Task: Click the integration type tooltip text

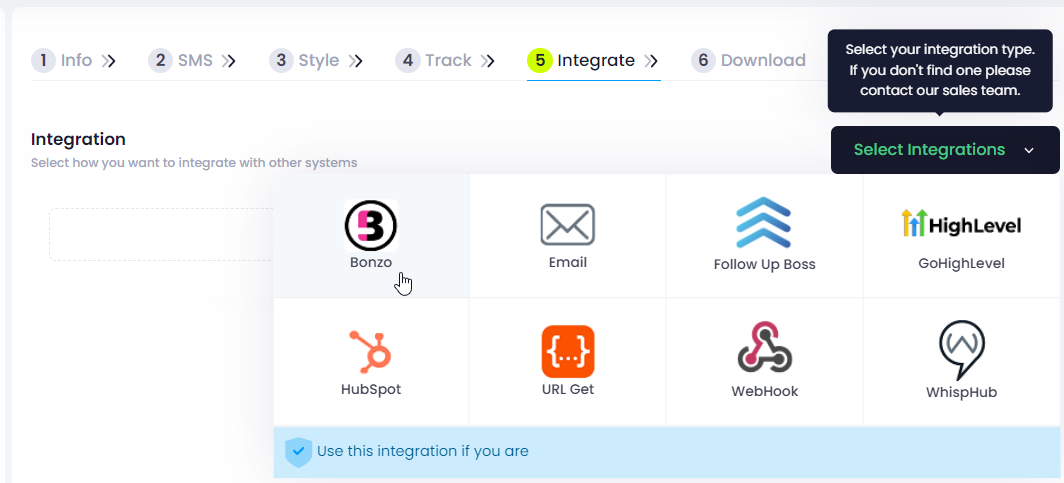Action: [940, 70]
